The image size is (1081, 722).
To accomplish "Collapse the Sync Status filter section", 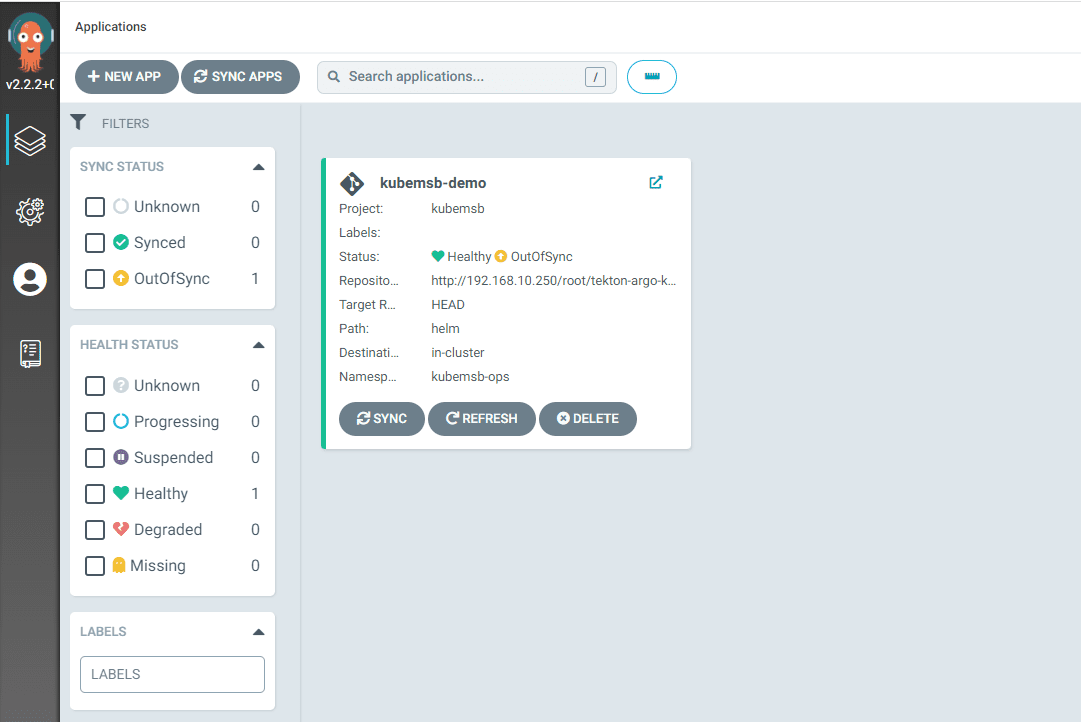I will point(259,167).
